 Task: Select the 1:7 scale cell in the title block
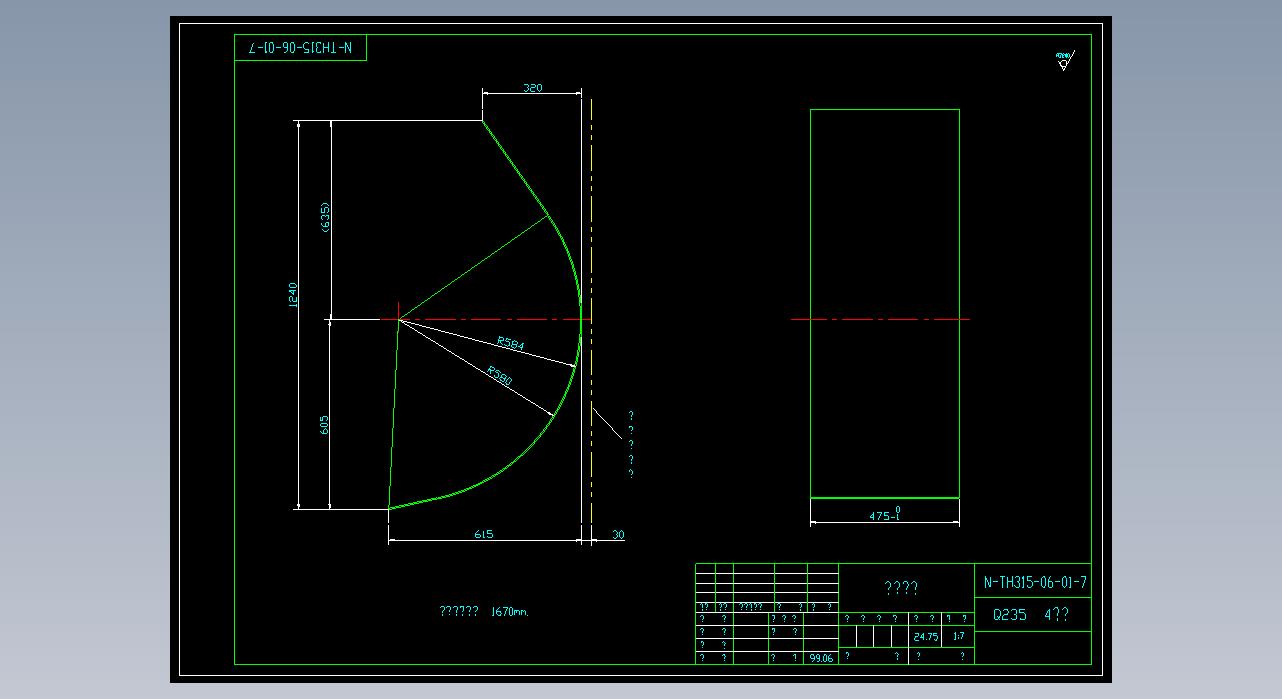coord(959,637)
